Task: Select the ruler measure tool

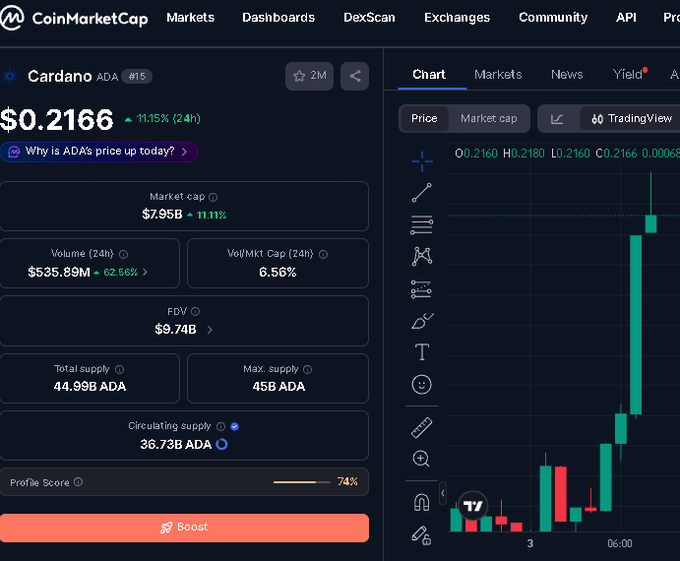Action: 422,427
